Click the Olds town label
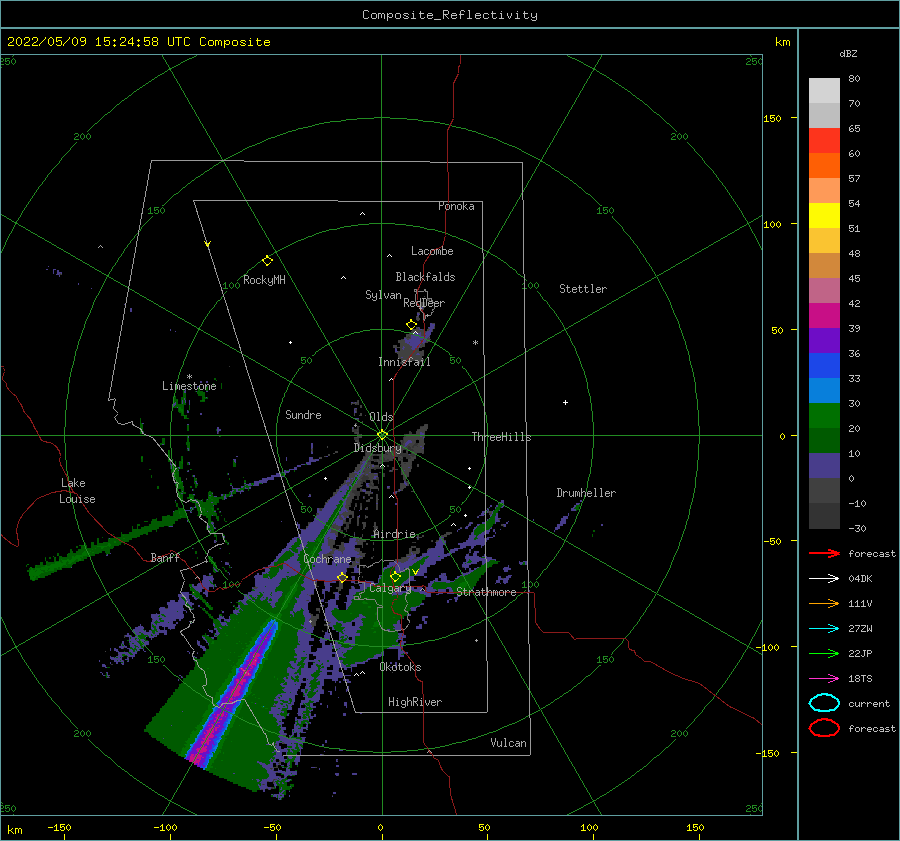 tap(381, 417)
